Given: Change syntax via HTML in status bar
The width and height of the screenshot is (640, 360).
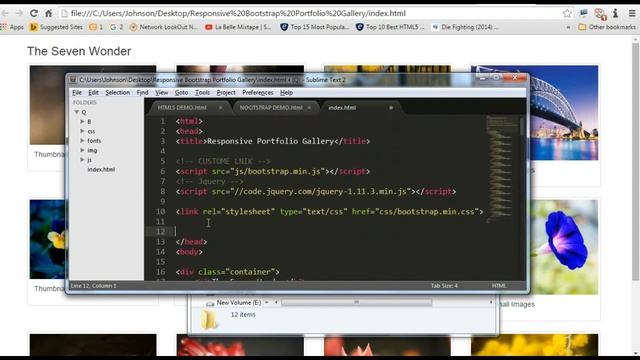Looking at the screenshot, I should 498,286.
